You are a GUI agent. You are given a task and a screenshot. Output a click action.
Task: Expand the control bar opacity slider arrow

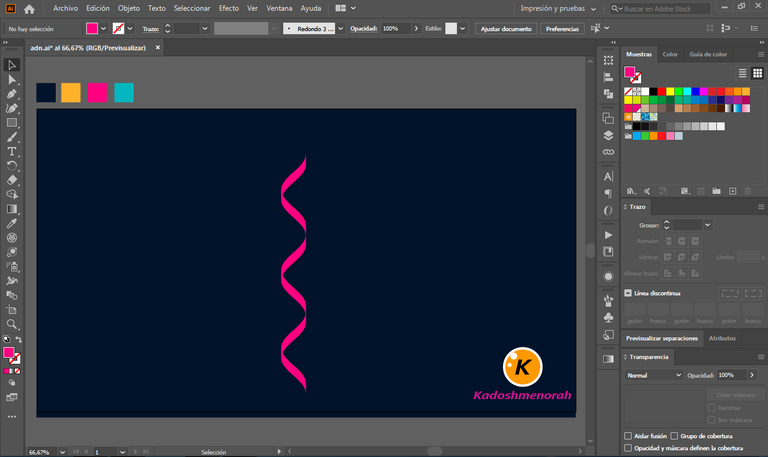(x=416, y=28)
